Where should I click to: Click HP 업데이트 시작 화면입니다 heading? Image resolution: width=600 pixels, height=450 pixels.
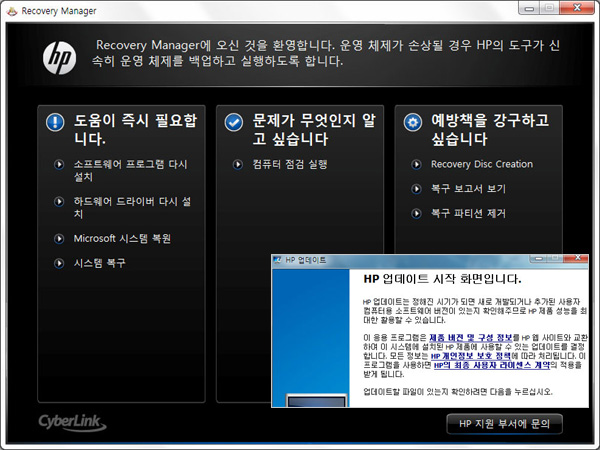(x=442, y=279)
